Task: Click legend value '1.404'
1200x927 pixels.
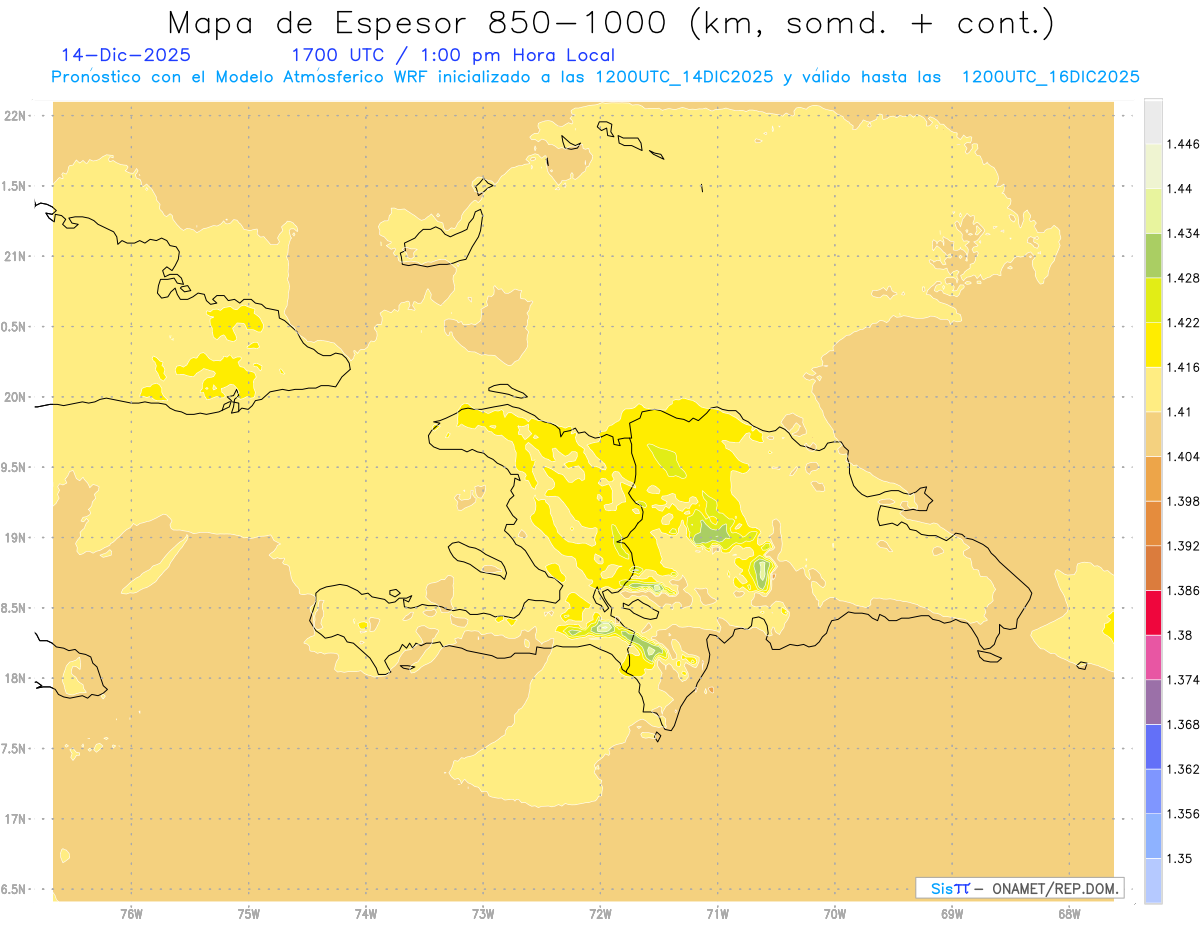Action: (x=1183, y=457)
